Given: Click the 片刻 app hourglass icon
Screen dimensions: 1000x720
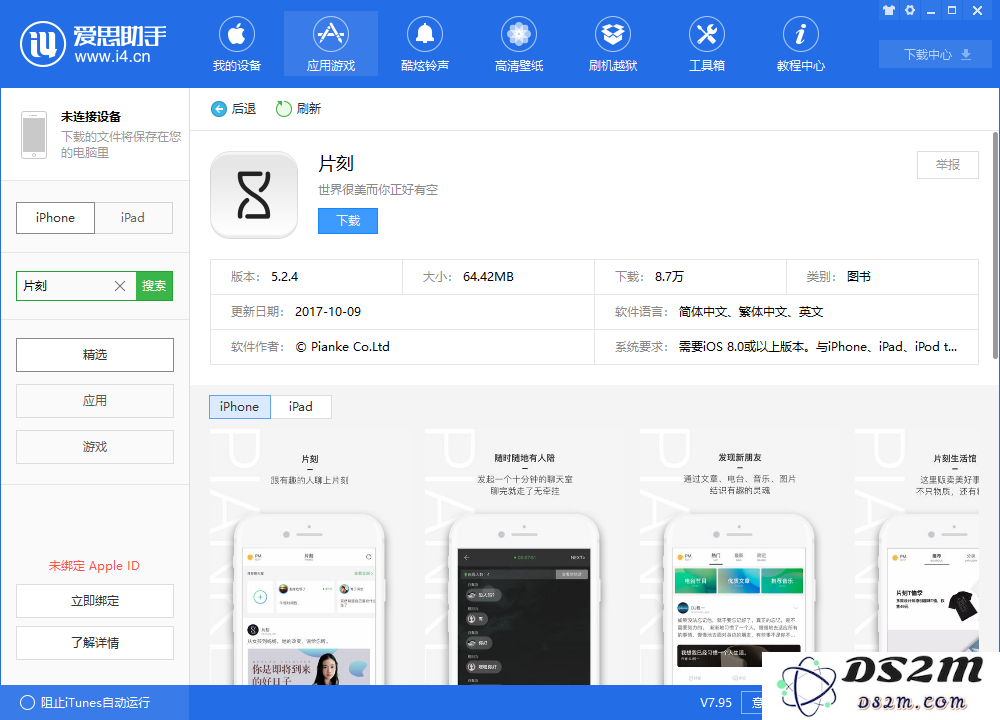Looking at the screenshot, I should click(x=254, y=195).
